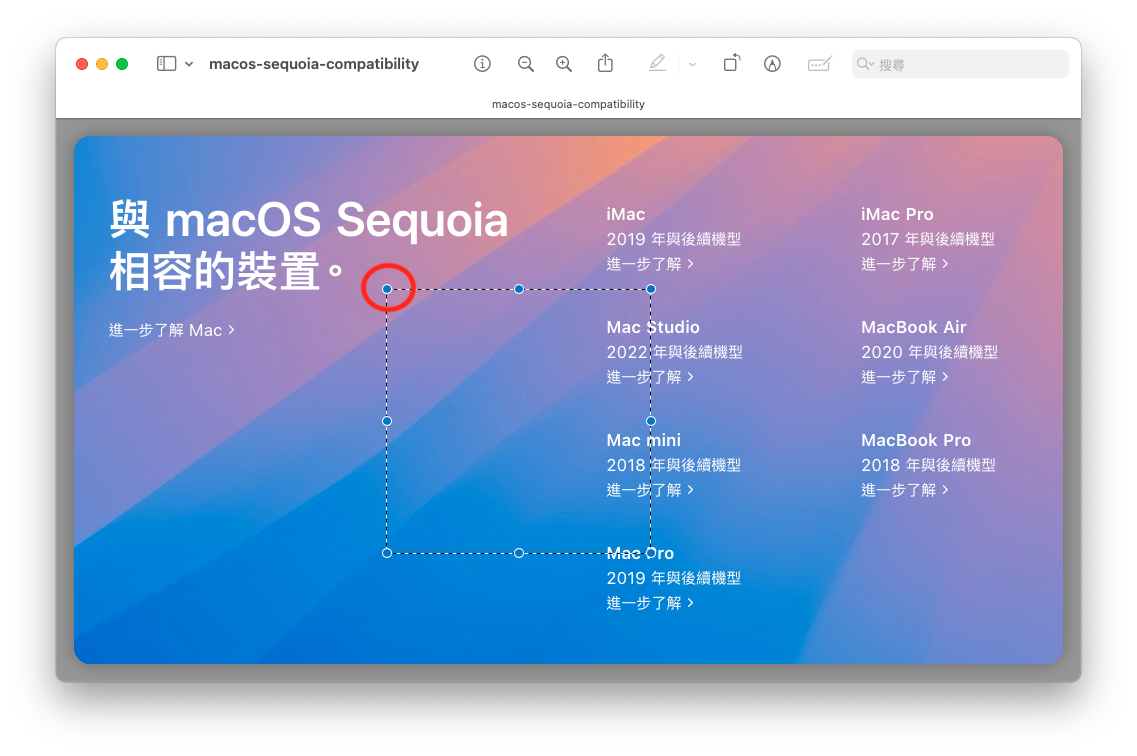Viewport: 1137px width, 756px height.
Task: Click the left-middle selection handle
Action: (x=387, y=421)
